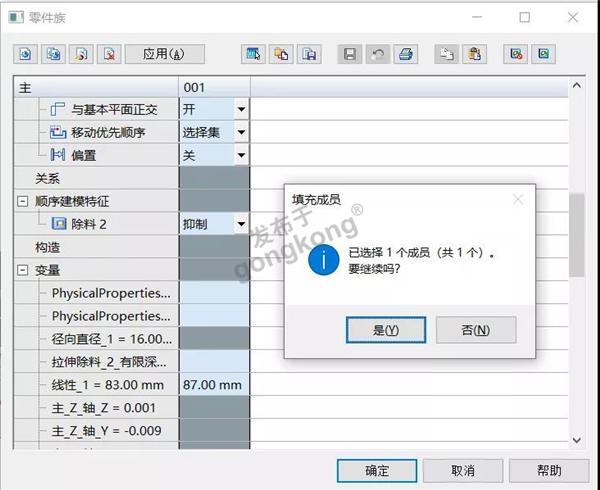Click the paste clipboard icon in toolbar

476,54
